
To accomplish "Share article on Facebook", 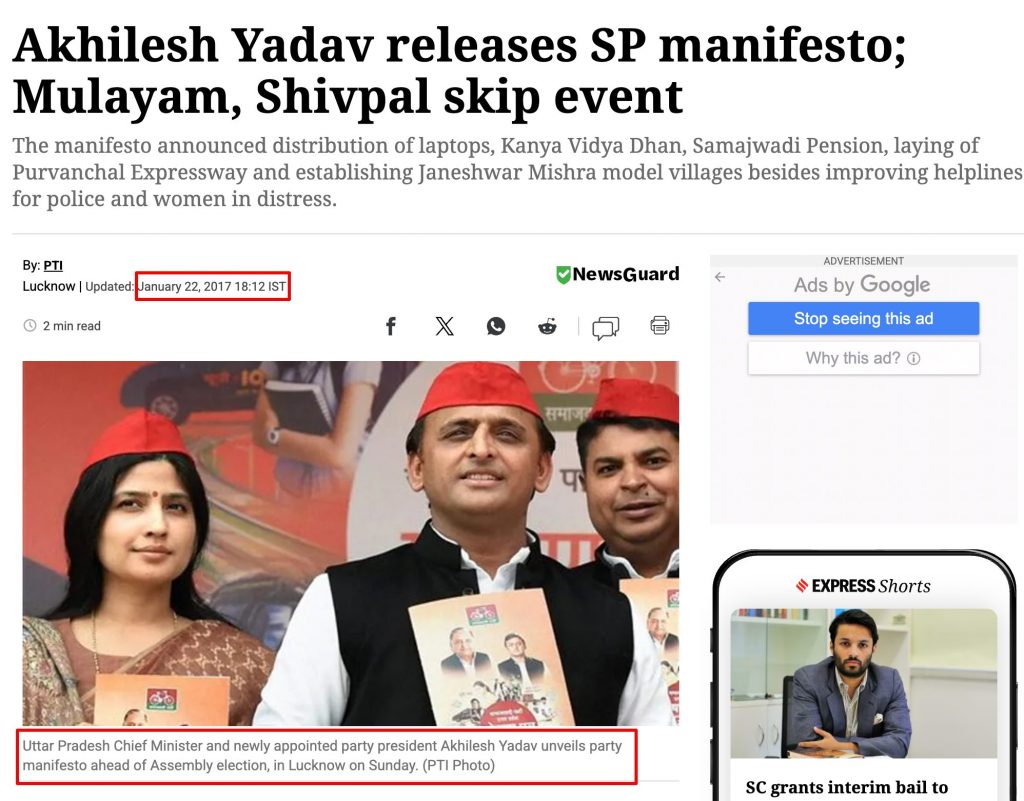I will [391, 326].
